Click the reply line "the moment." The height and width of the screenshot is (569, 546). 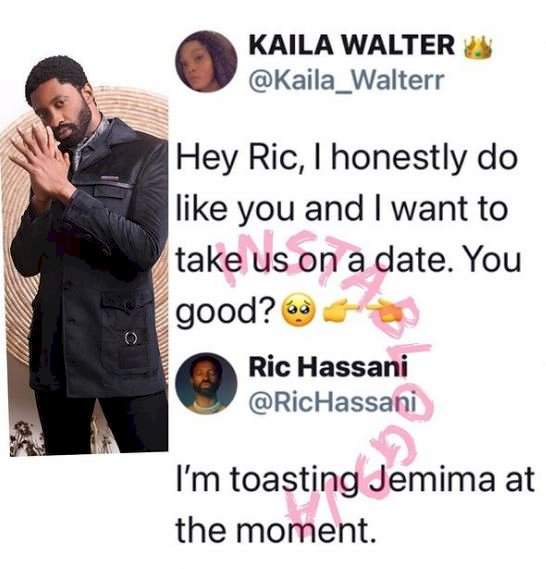coord(275,531)
